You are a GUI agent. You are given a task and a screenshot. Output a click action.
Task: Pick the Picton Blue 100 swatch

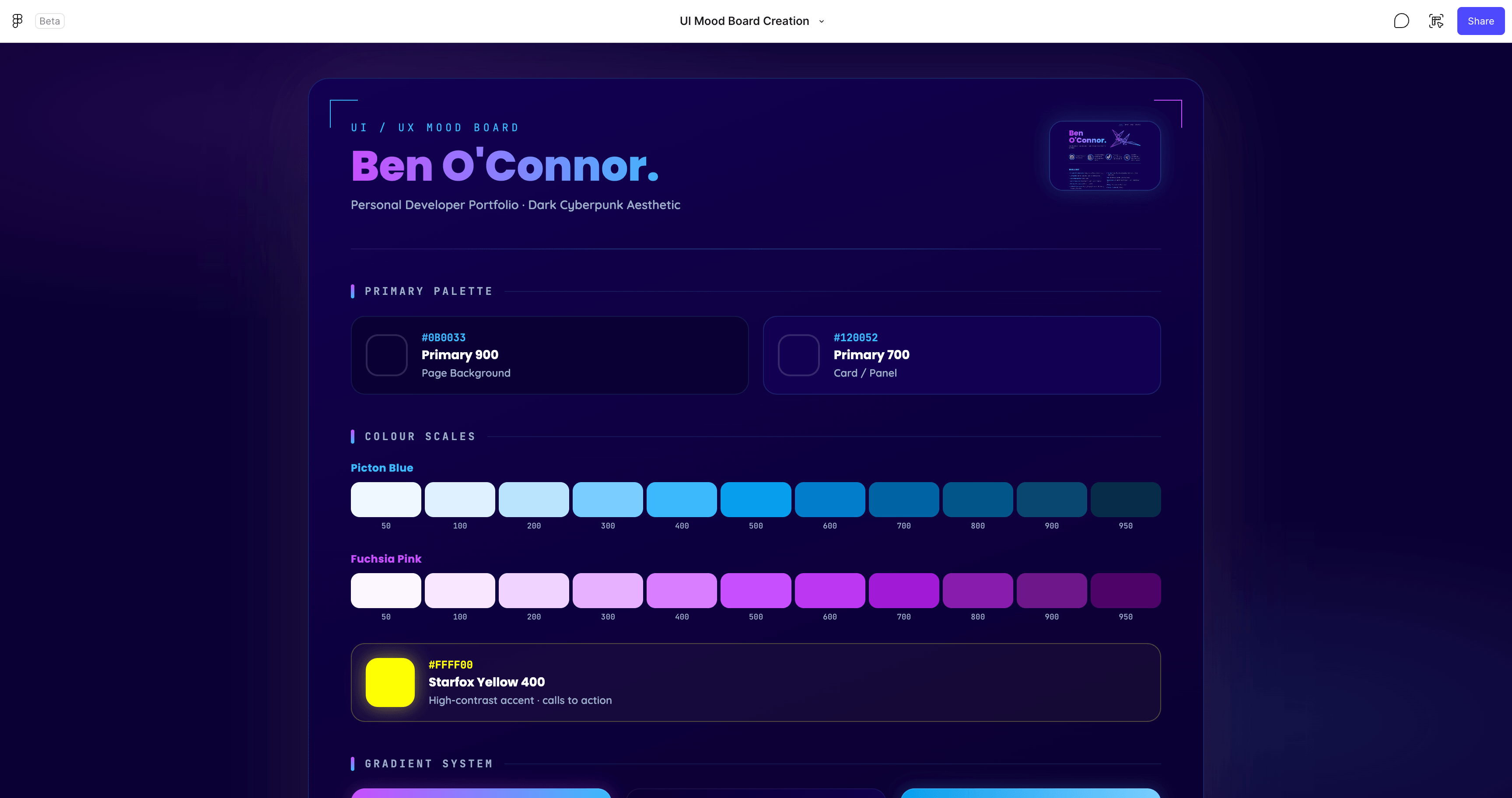coord(459,499)
